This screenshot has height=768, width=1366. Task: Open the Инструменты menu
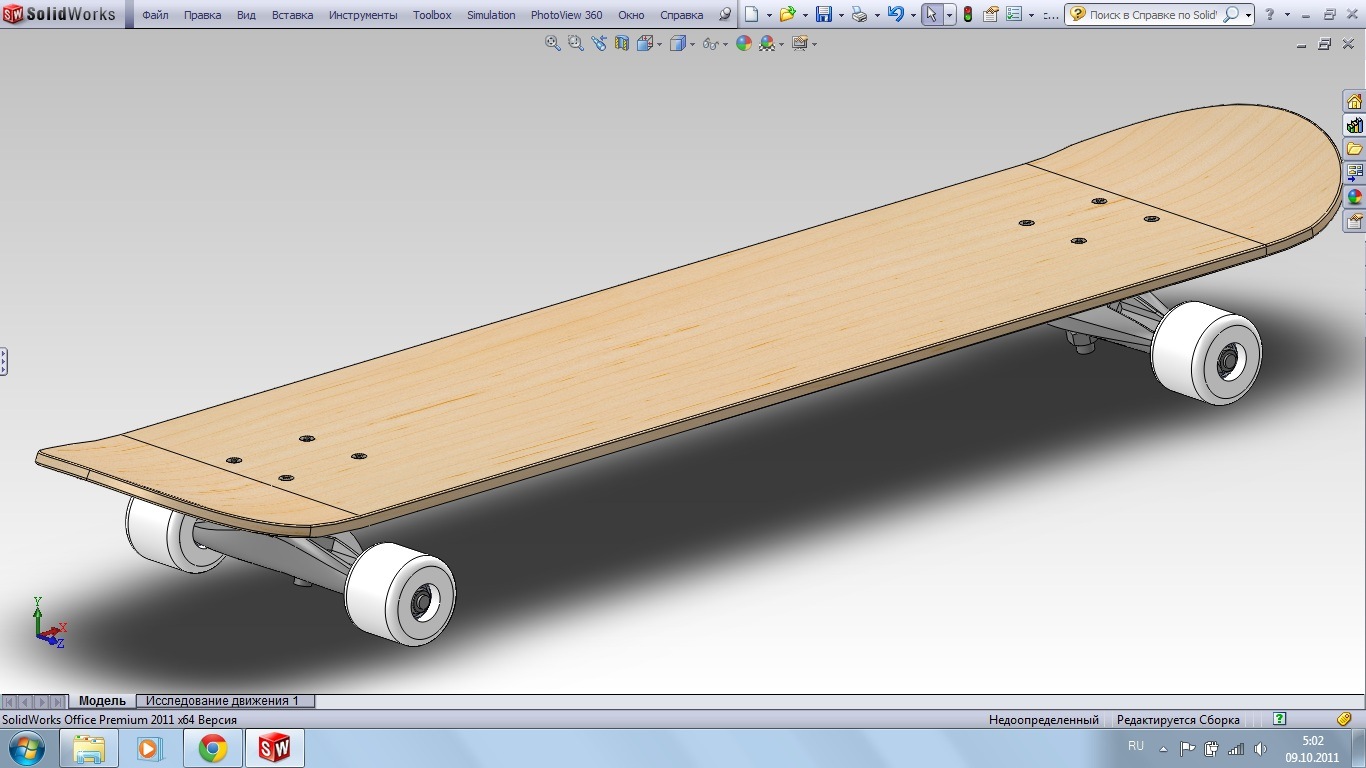pyautogui.click(x=363, y=15)
